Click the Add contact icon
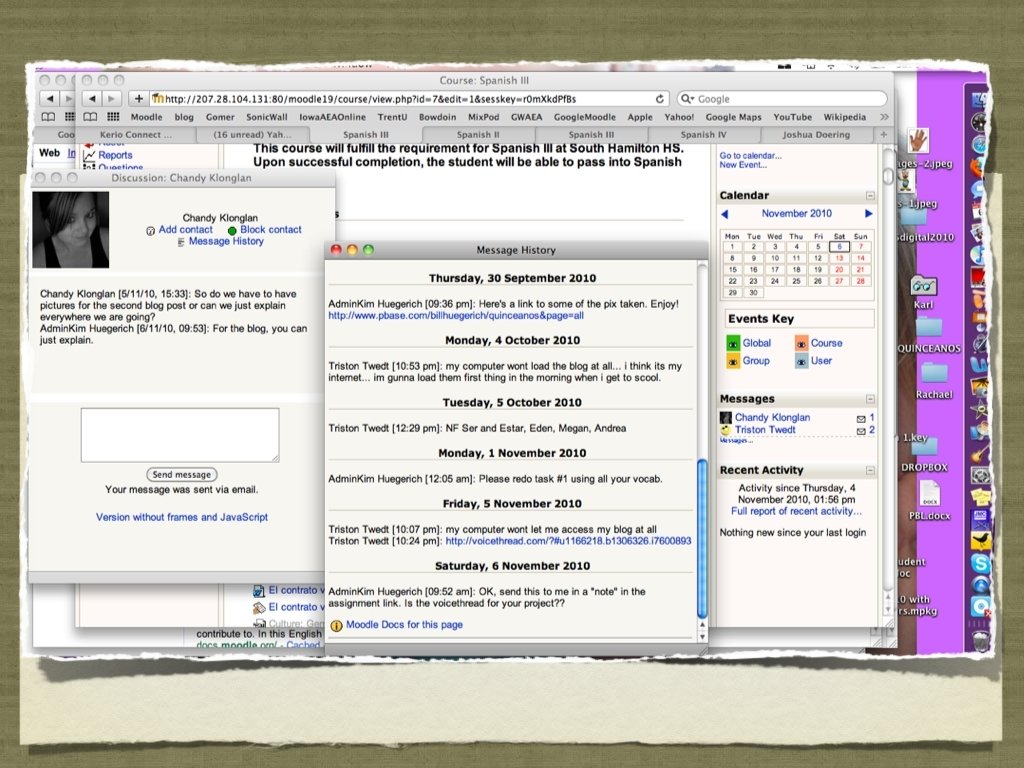Image resolution: width=1024 pixels, height=768 pixels. pos(150,231)
